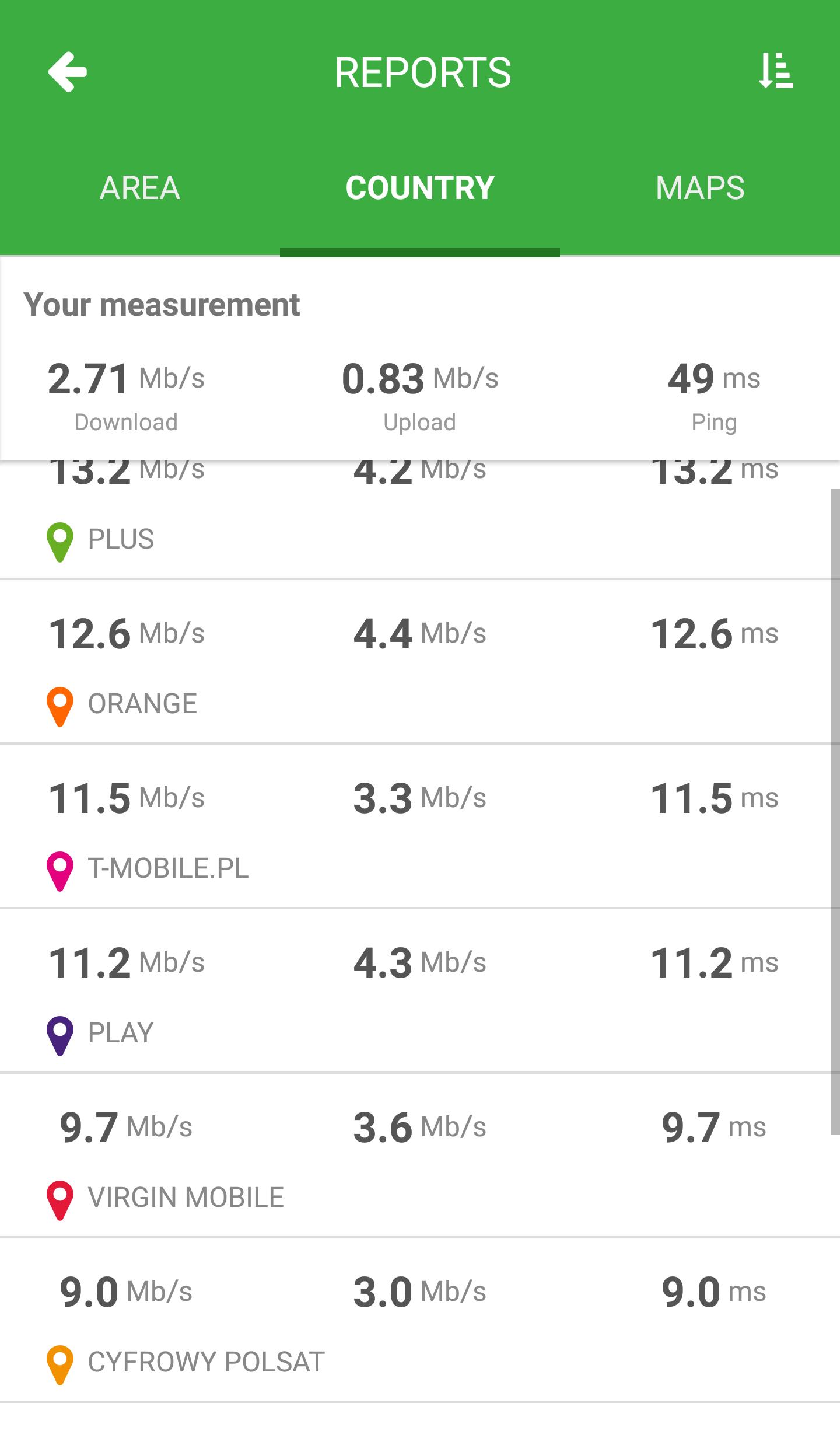This screenshot has width=840, height=1438.
Task: Open the MAPS tab
Action: pos(700,188)
